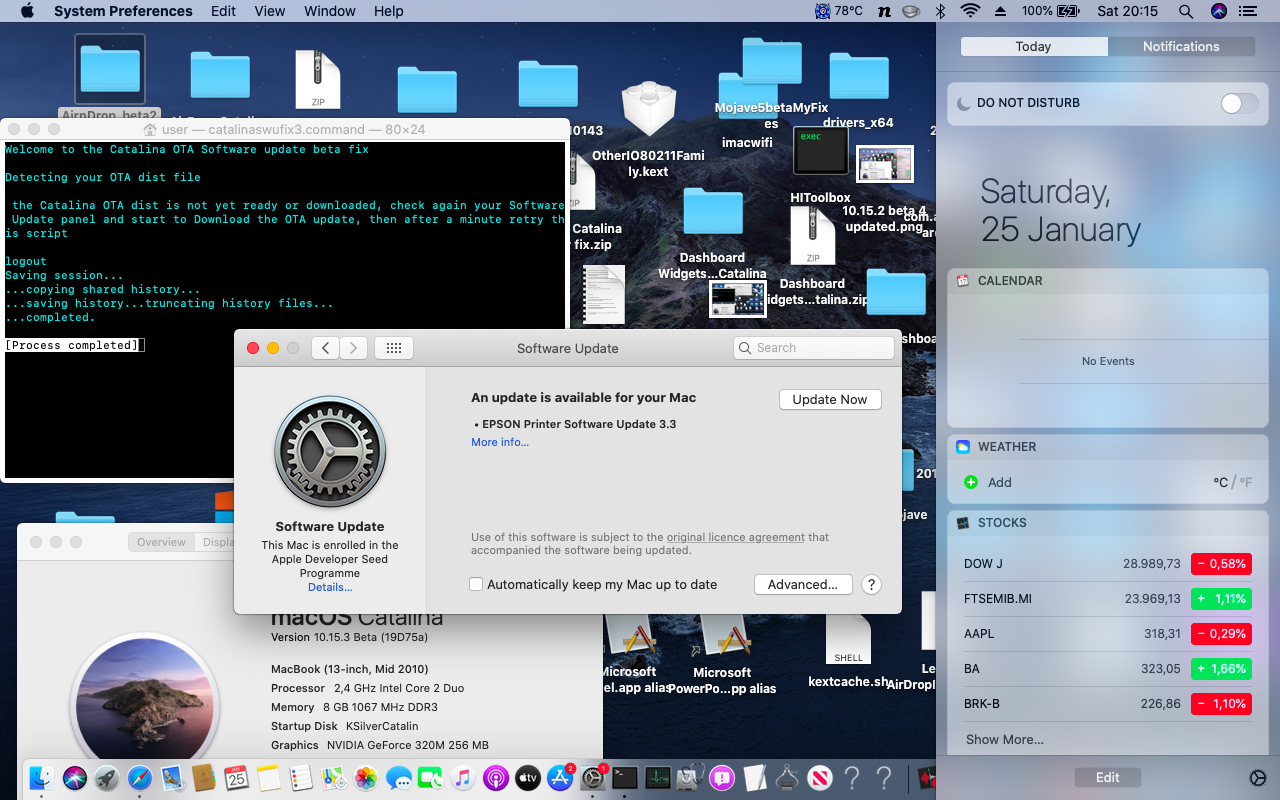The height and width of the screenshot is (800, 1280).
Task: Open FaceTime app in the Dock
Action: [x=430, y=778]
